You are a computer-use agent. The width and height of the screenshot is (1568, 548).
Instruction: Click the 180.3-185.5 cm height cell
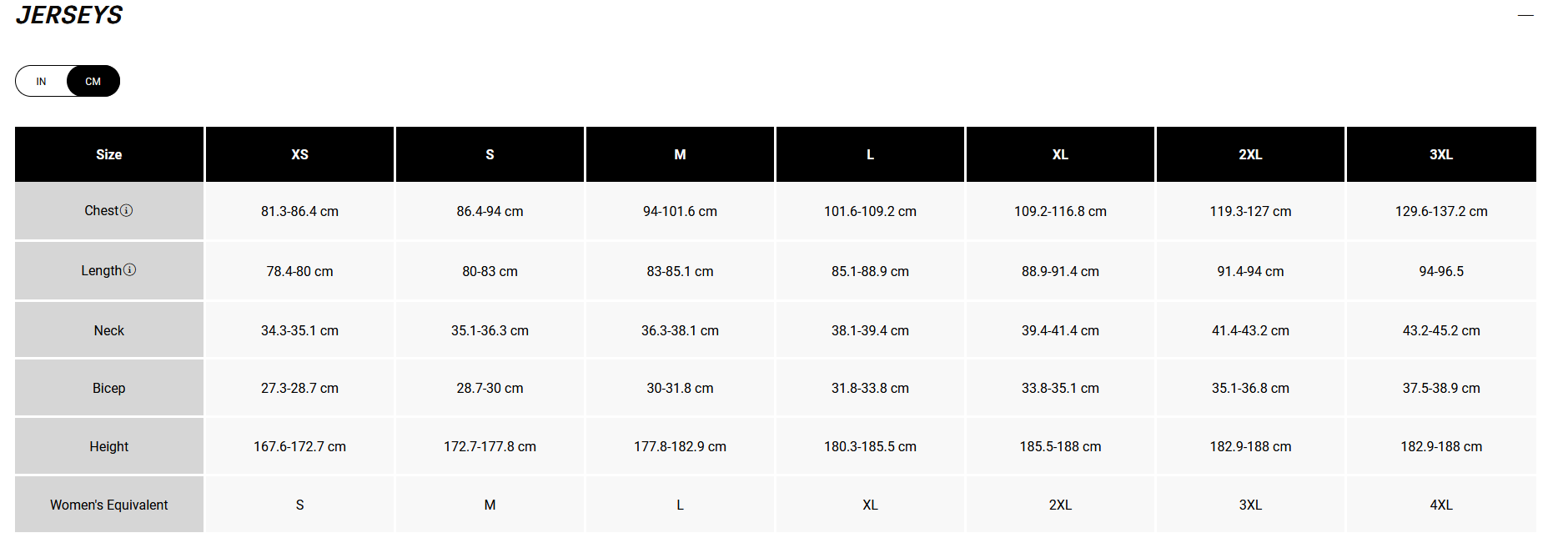870,446
